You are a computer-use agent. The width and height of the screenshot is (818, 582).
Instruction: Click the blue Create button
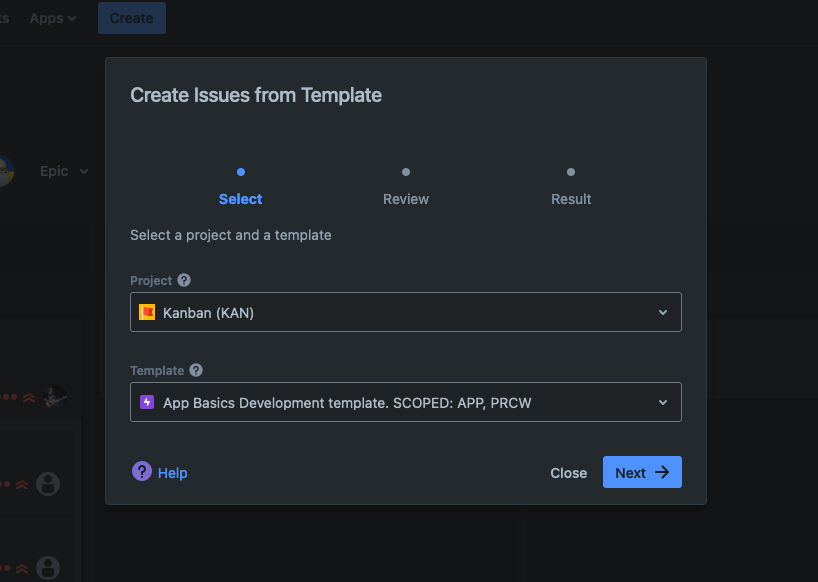(x=132, y=18)
